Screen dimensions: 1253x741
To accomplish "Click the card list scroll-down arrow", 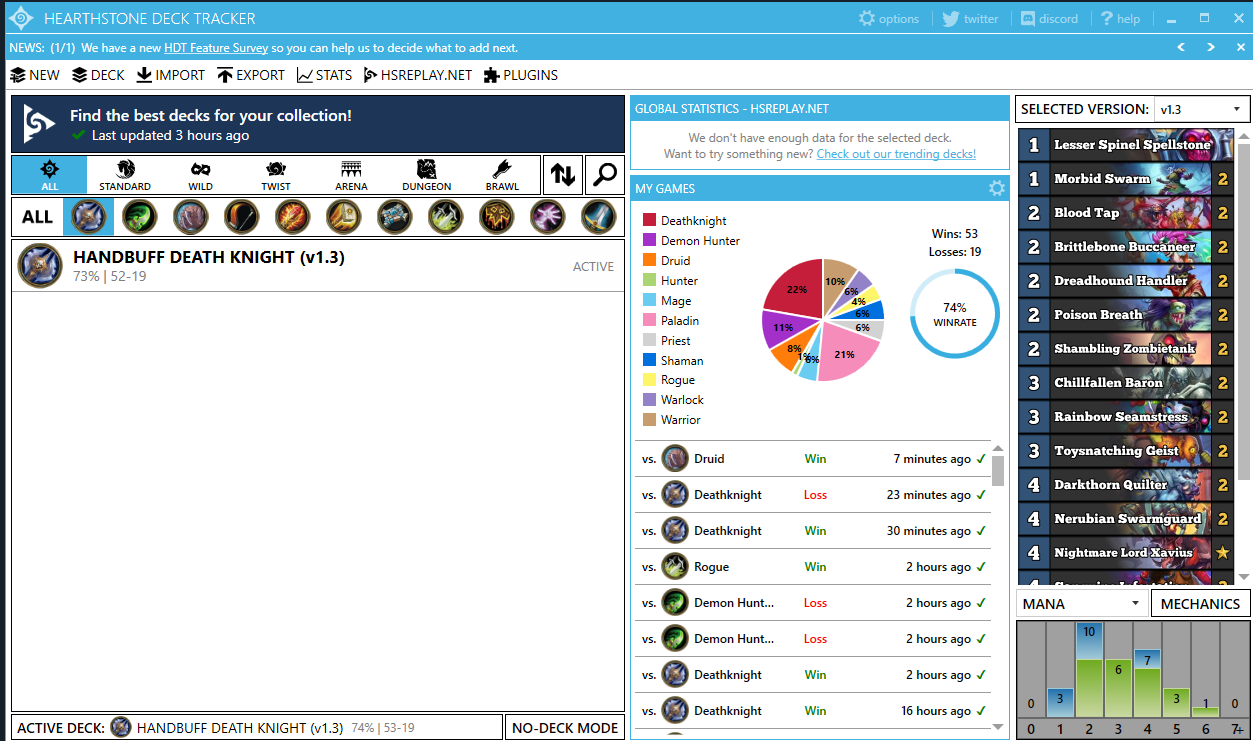I will [1243, 577].
